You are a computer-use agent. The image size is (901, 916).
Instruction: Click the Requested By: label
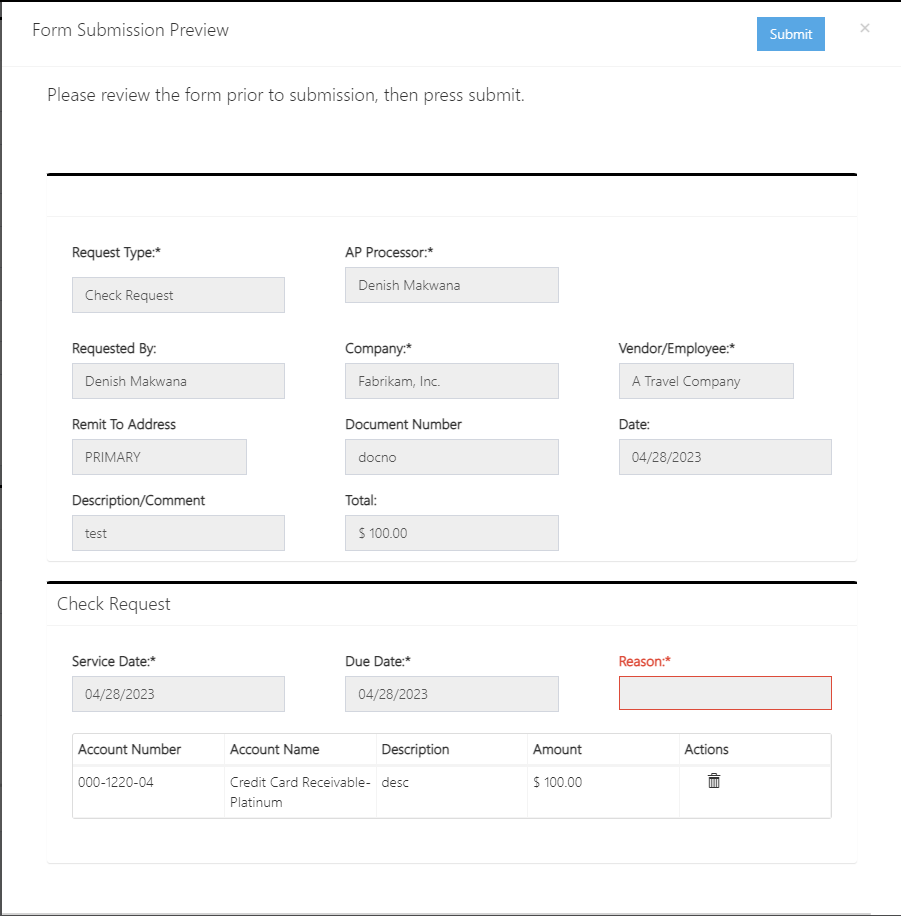114,348
